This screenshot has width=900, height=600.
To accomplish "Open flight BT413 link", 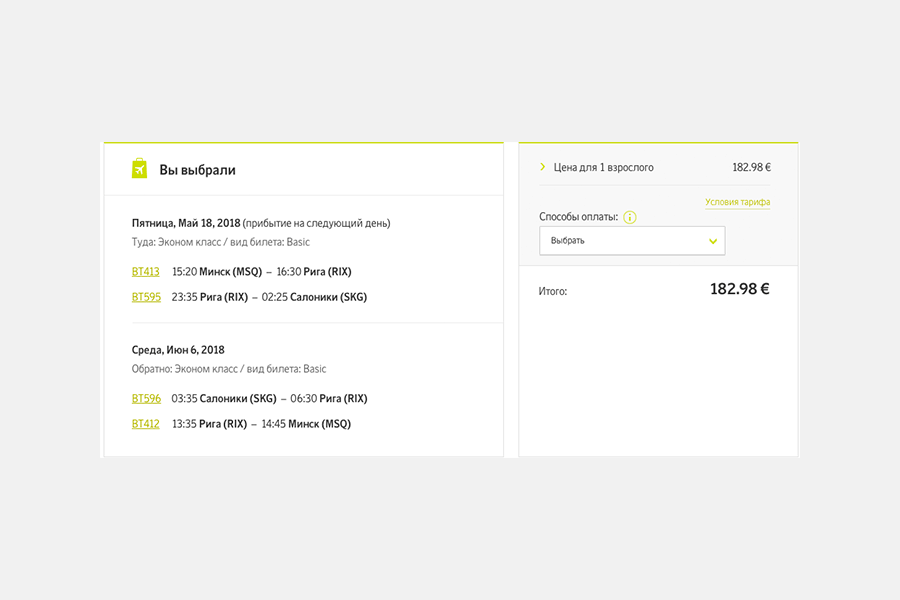I will click(146, 272).
